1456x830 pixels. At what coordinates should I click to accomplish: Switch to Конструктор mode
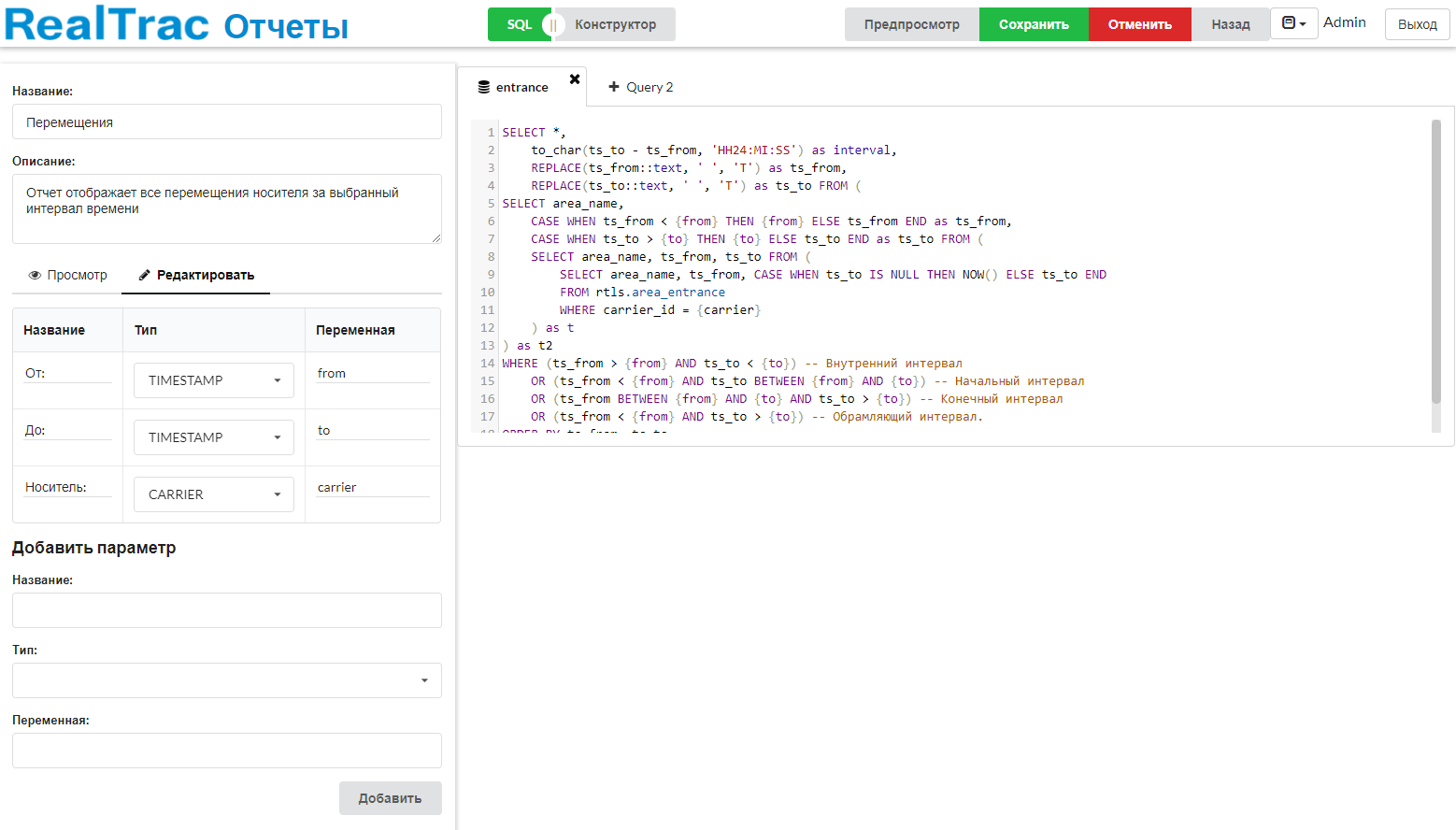(x=615, y=24)
